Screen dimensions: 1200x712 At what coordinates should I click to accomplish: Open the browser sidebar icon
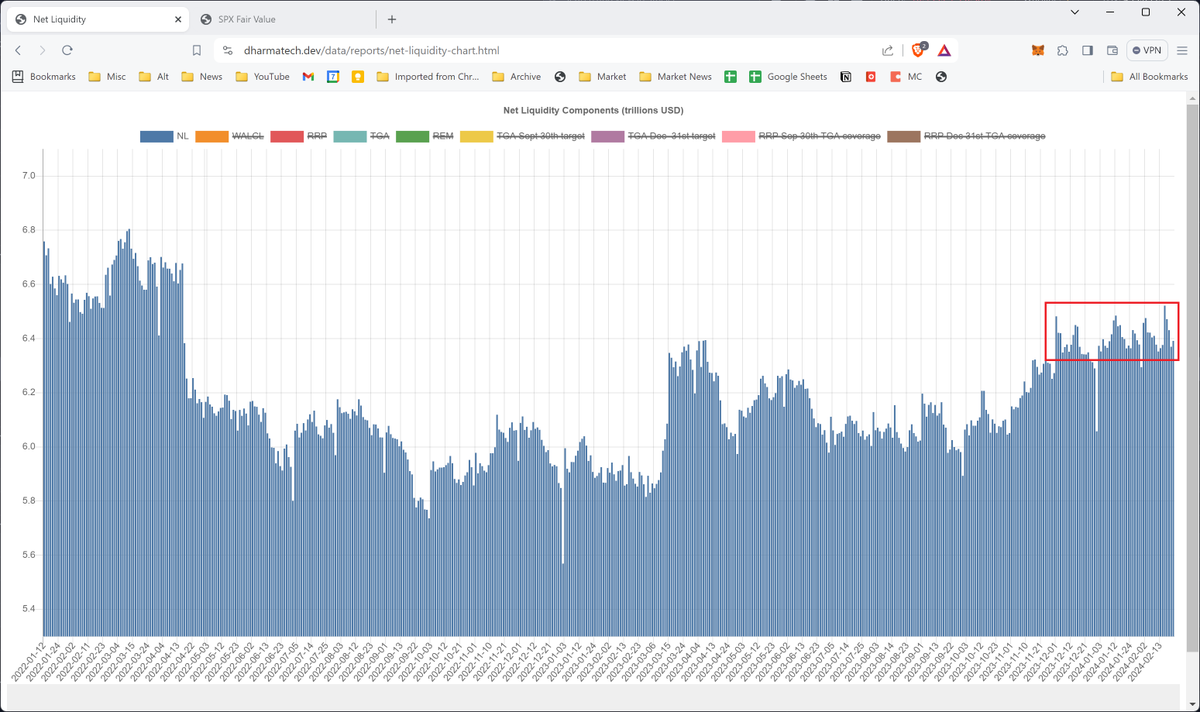pyautogui.click(x=1086, y=50)
